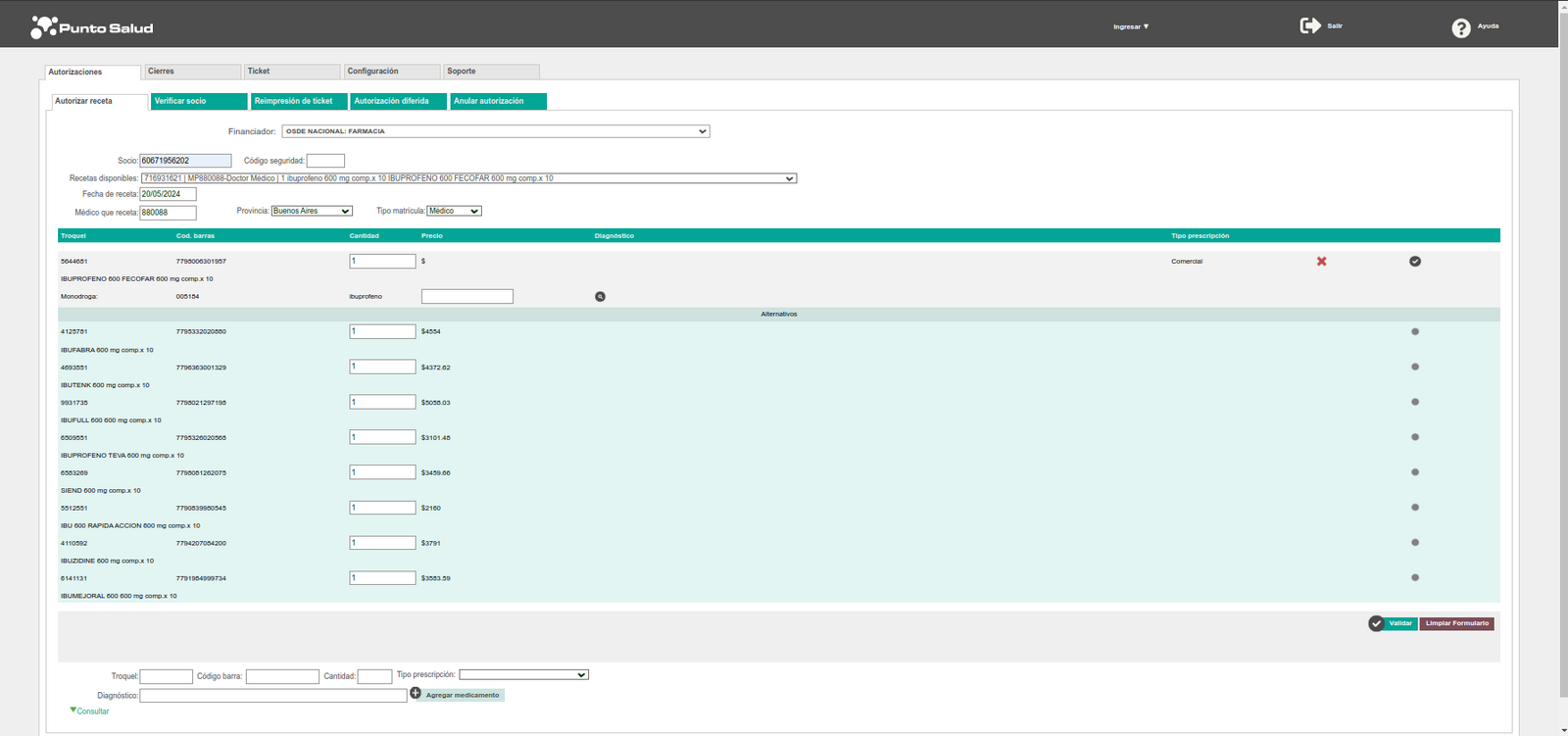Screen dimensions: 1568x736
Task: Select alternative IBUMEJORAL 600 radio dot
Action: click(1414, 577)
